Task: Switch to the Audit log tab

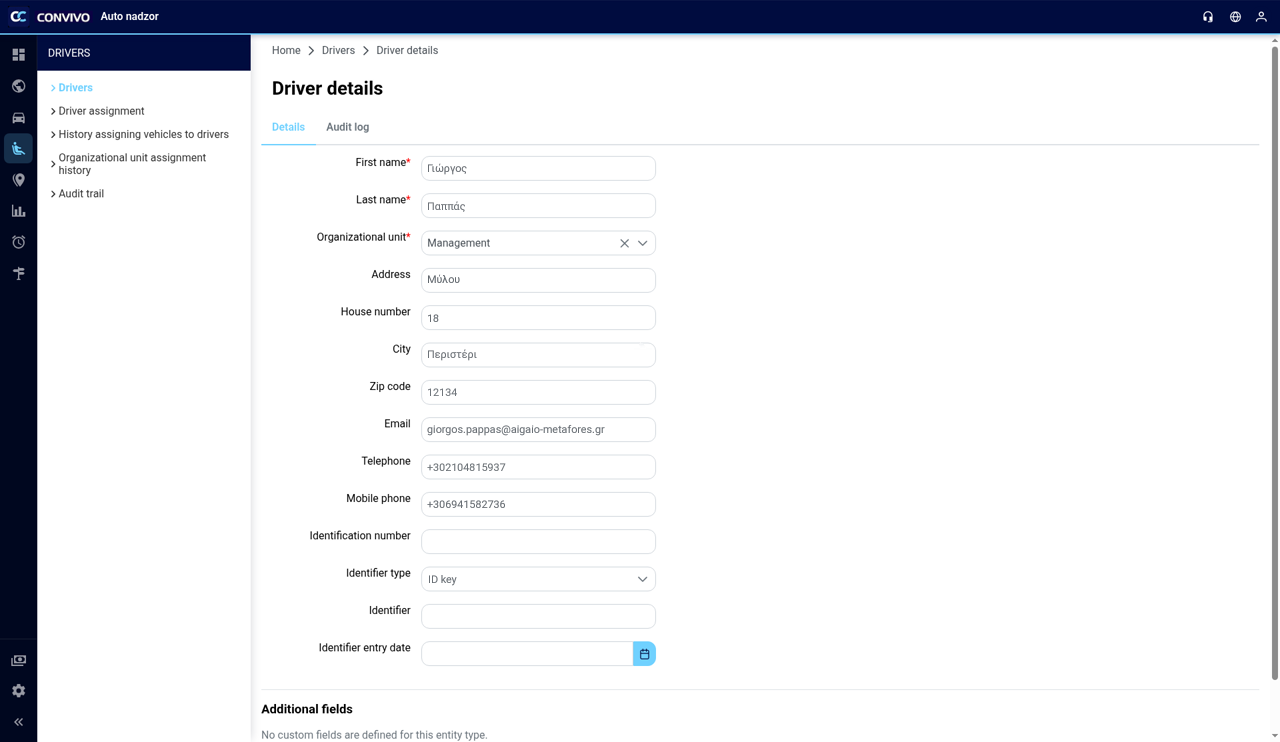Action: pos(347,127)
